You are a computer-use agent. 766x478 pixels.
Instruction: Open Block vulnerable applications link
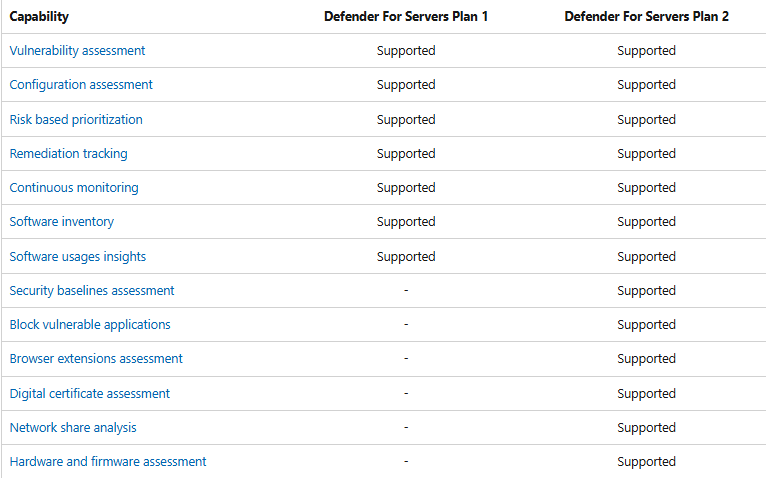point(90,325)
